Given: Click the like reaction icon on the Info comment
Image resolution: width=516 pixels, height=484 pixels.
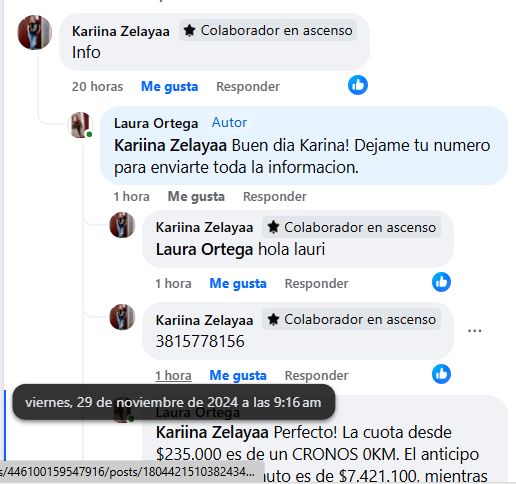Looking at the screenshot, I should tap(358, 85).
